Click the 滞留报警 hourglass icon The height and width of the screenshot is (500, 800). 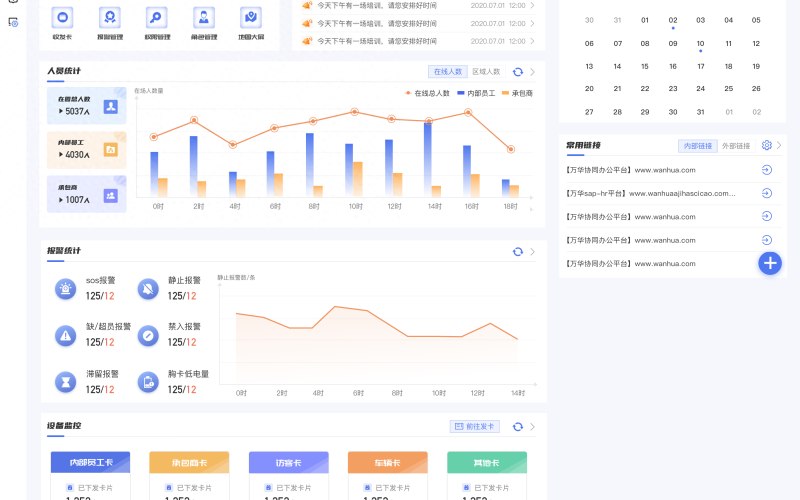pos(65,382)
